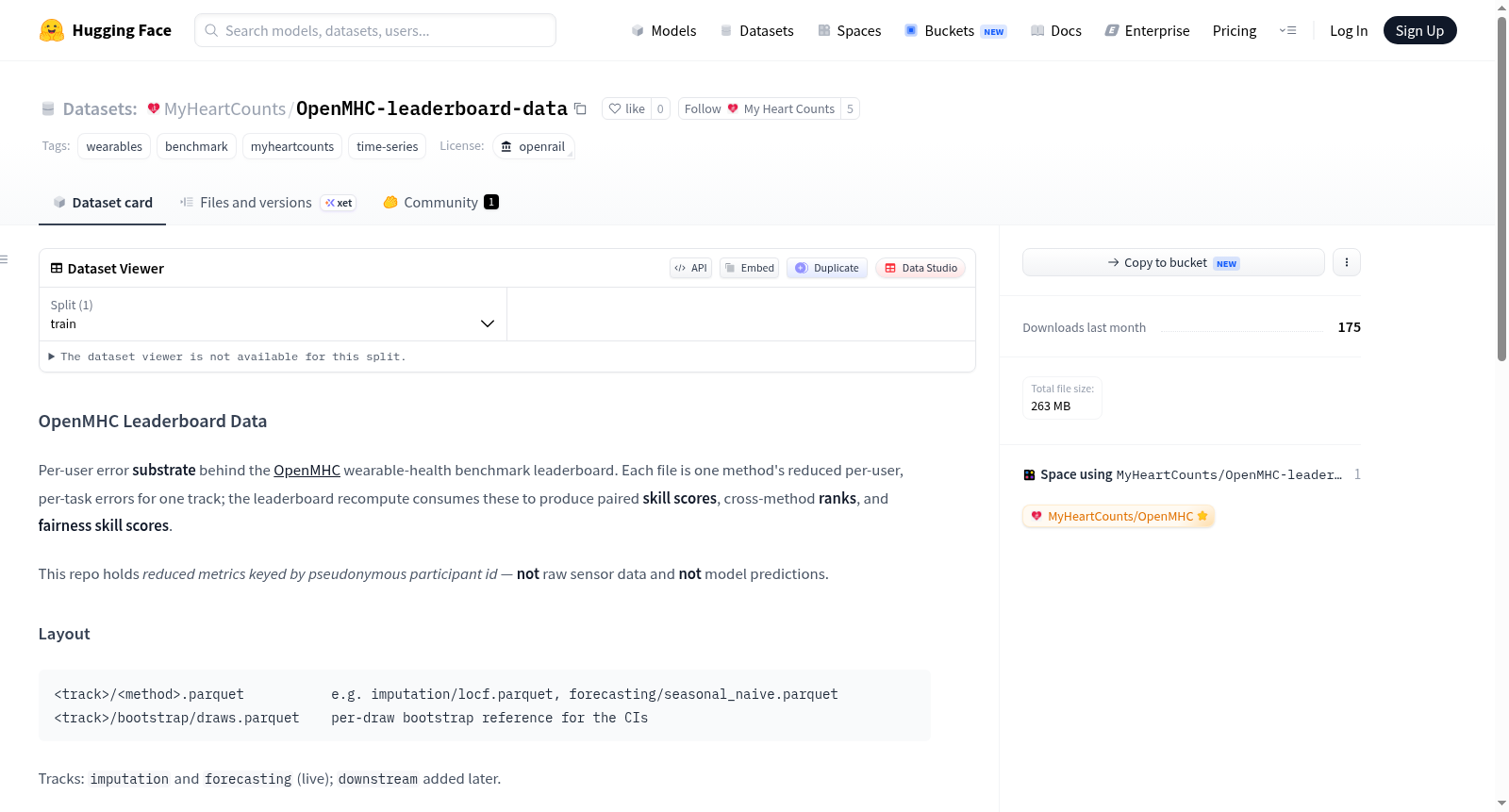
Task: Open the OpenMHC link in description
Action: (307, 470)
